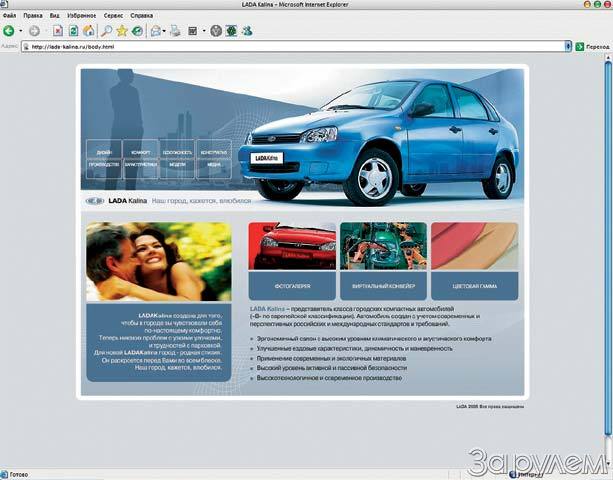Open Favorites with the star icon
This screenshot has width=613, height=480.
pyautogui.click(x=122, y=31)
